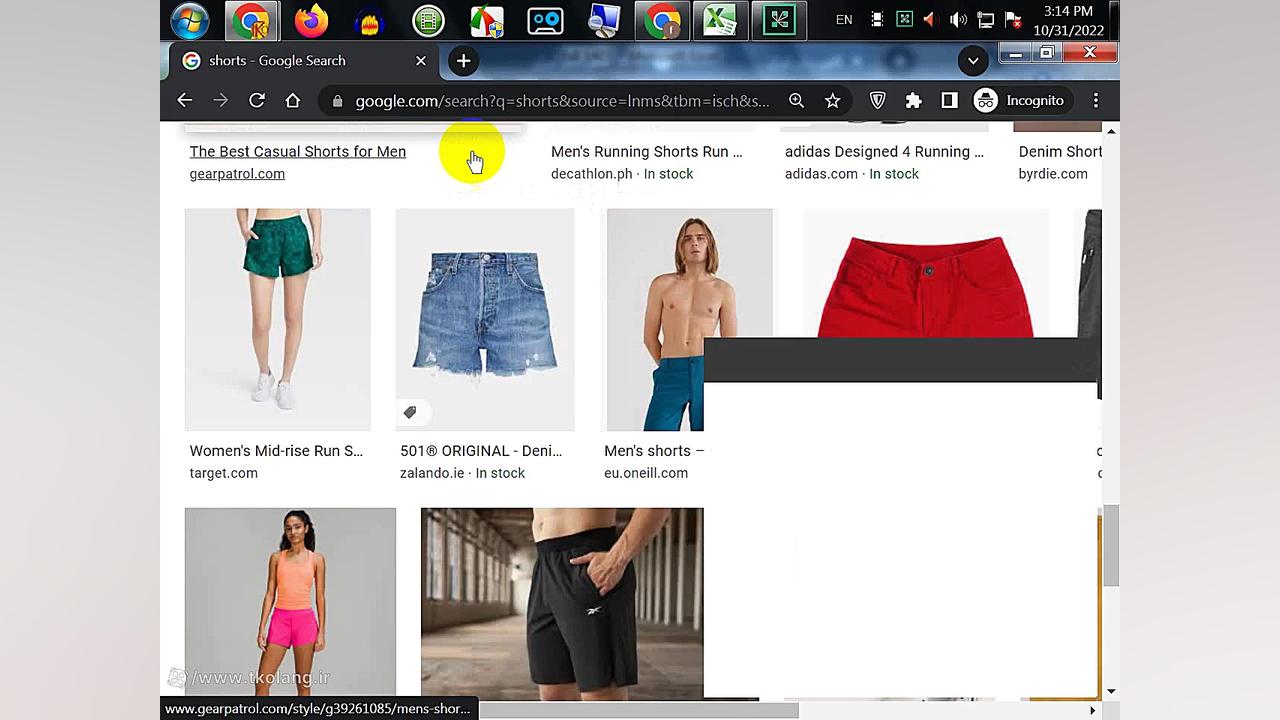
Task: Click the scrollbar up arrow
Action: (x=1111, y=130)
